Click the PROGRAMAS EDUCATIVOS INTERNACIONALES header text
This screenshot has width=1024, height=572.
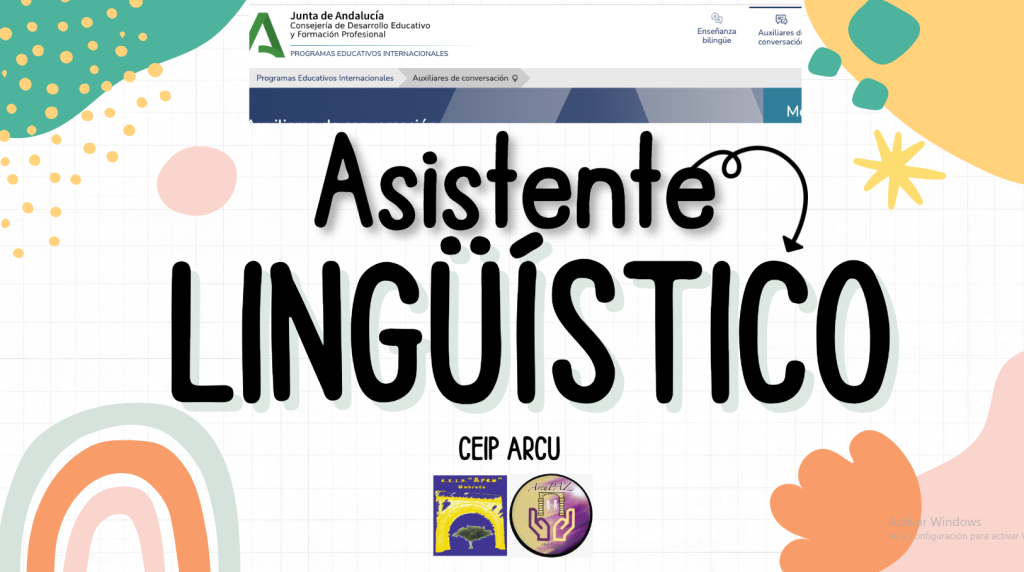pos(369,53)
